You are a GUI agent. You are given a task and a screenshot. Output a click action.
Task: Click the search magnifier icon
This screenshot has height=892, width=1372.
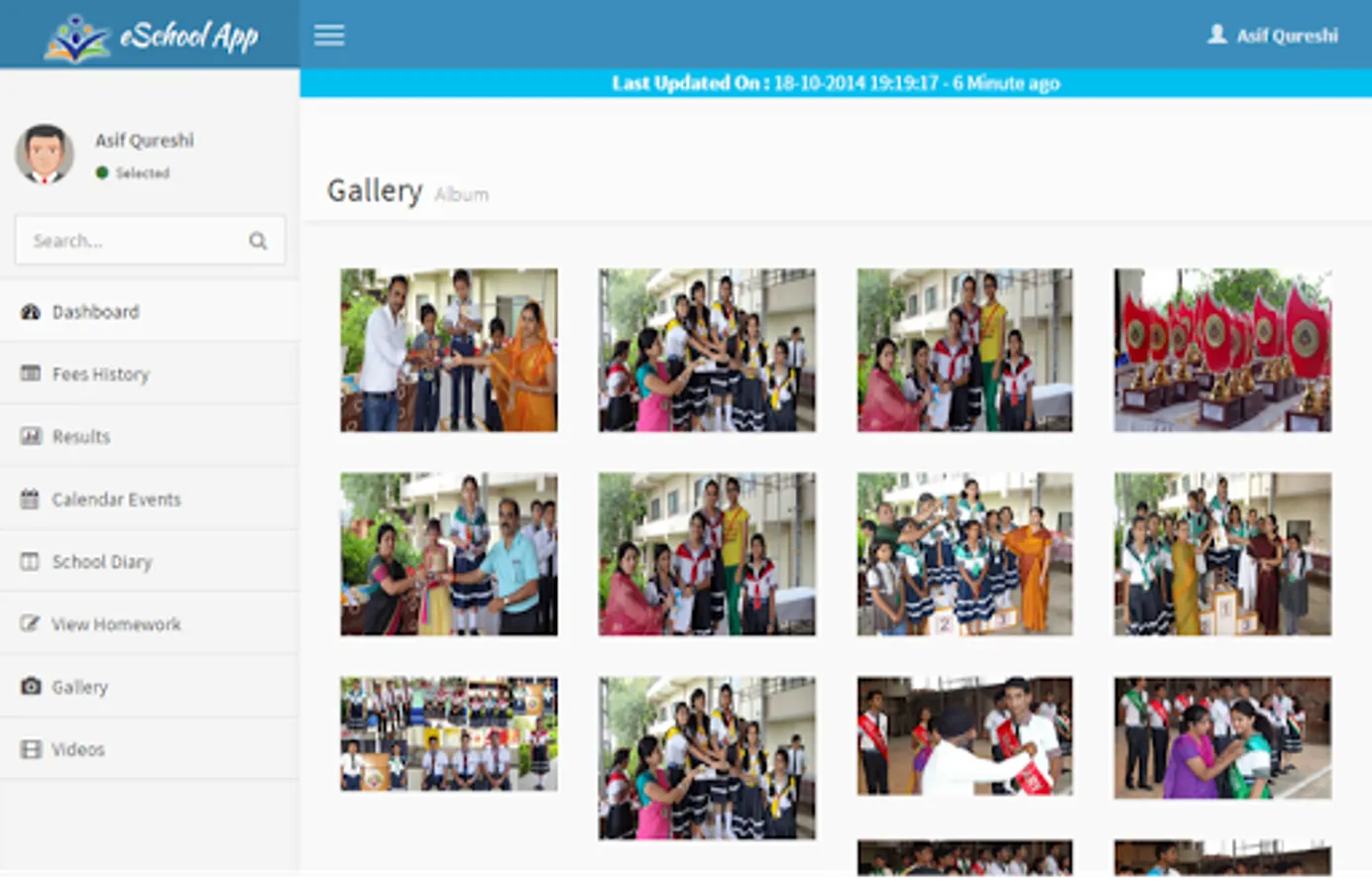(257, 240)
